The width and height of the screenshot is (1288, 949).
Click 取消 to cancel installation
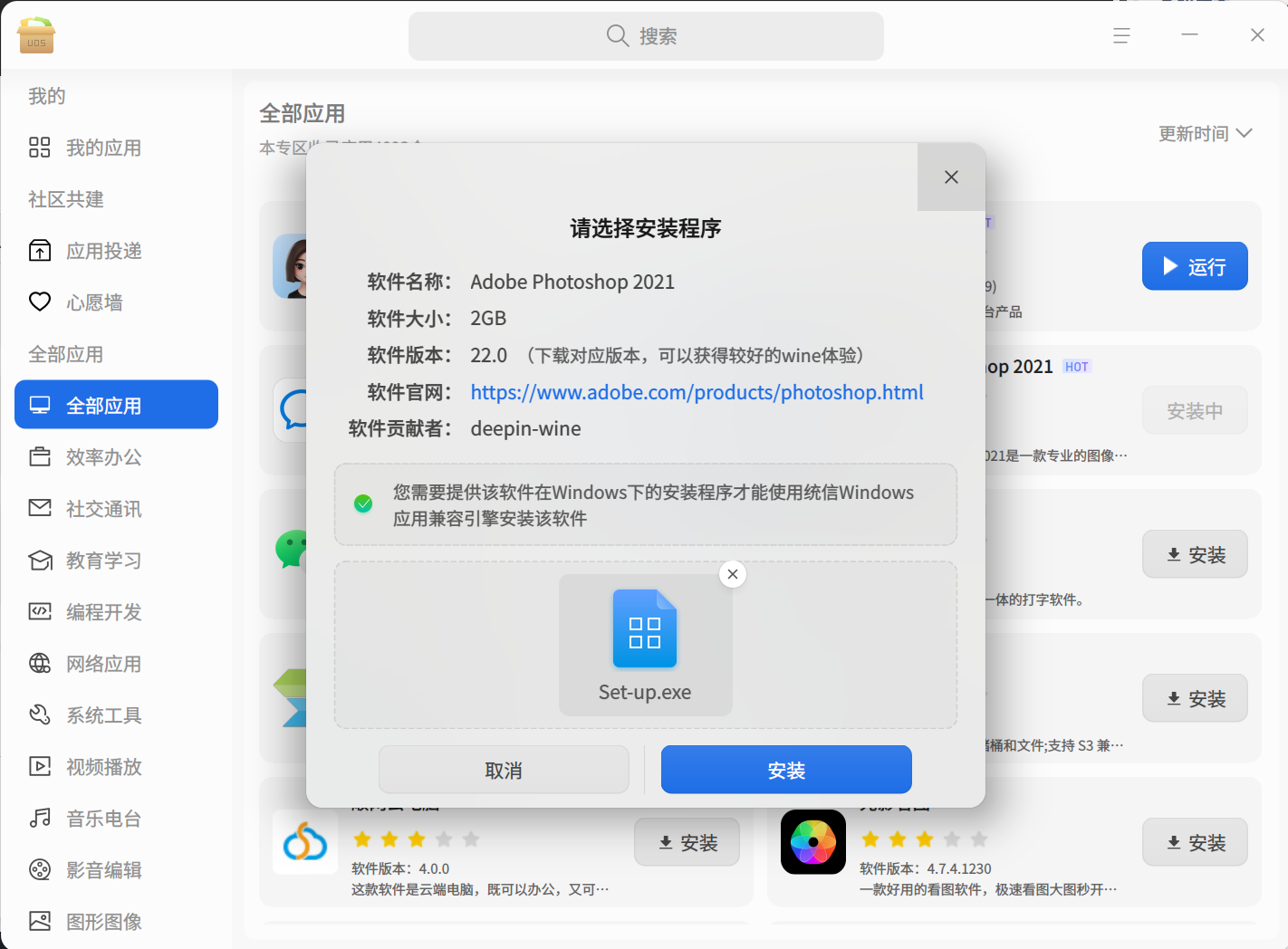click(504, 770)
